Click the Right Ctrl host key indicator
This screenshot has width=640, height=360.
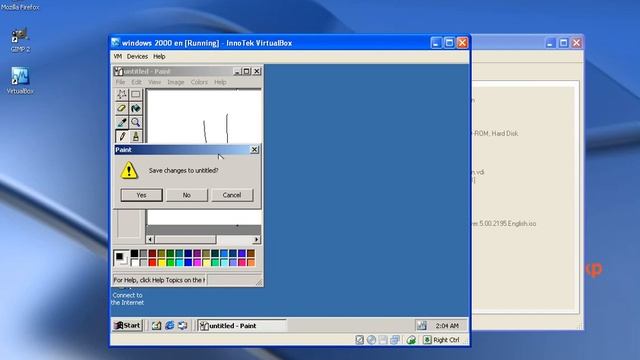coord(442,340)
